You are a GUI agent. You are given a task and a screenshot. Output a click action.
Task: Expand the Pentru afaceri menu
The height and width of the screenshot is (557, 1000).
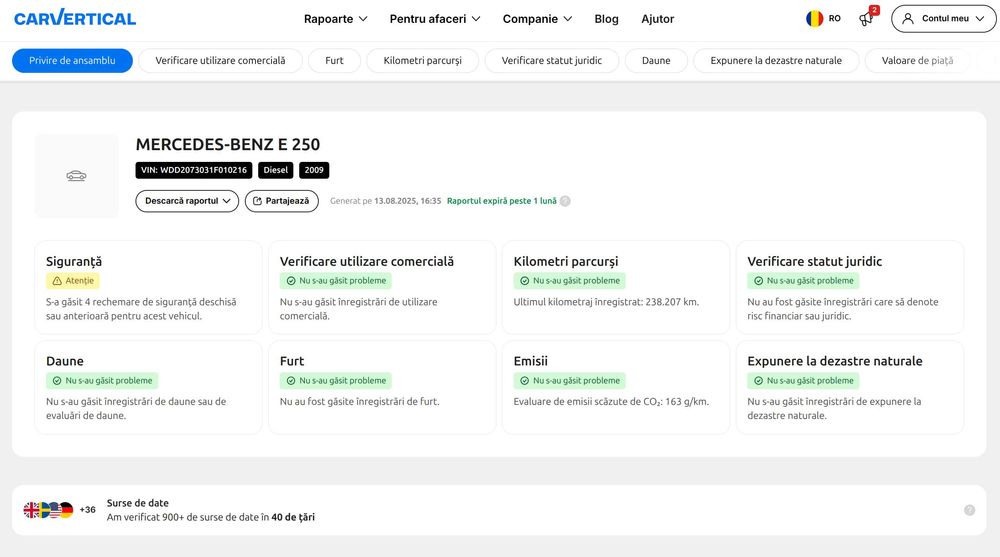coord(435,18)
